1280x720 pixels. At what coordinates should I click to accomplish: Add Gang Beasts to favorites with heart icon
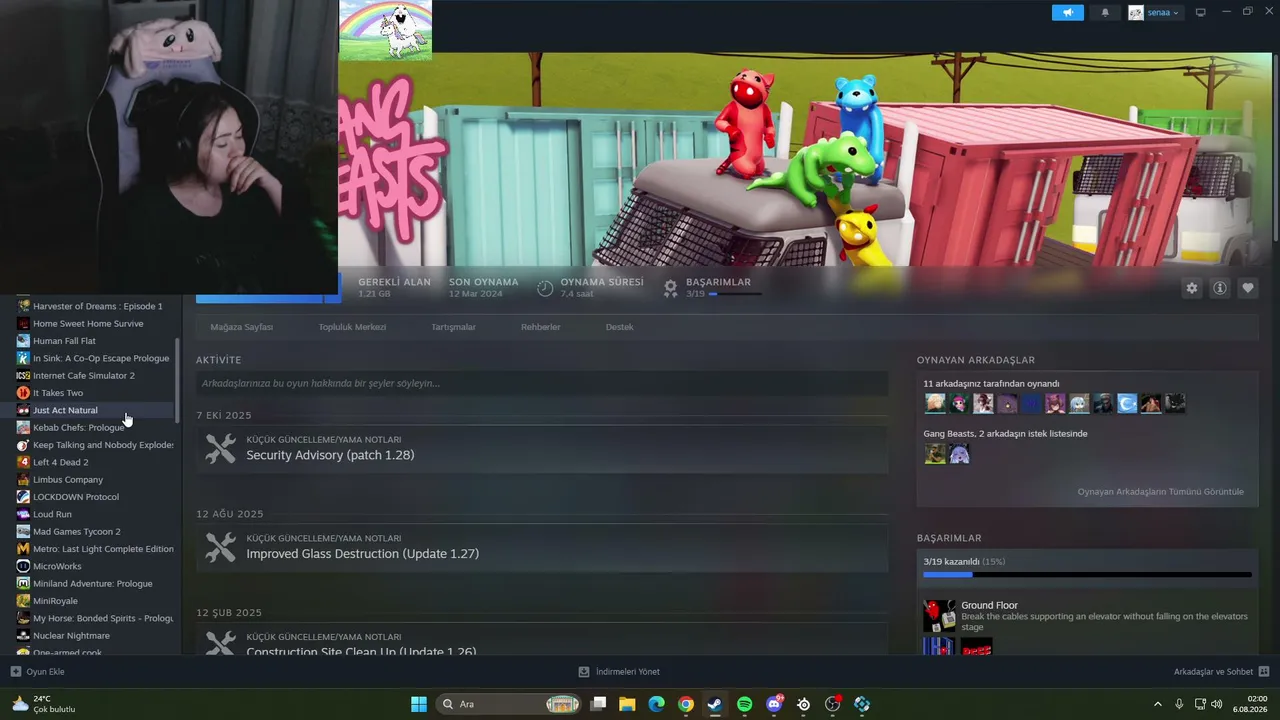[1248, 288]
